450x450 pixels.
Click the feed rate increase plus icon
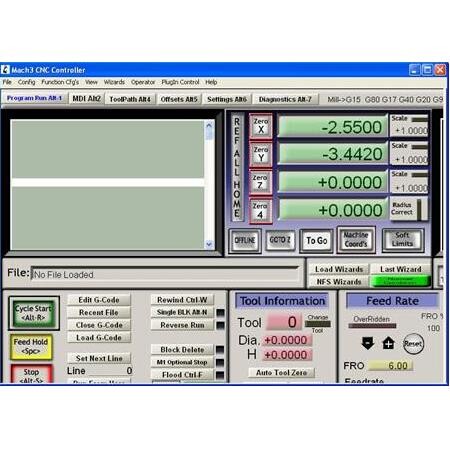point(388,343)
